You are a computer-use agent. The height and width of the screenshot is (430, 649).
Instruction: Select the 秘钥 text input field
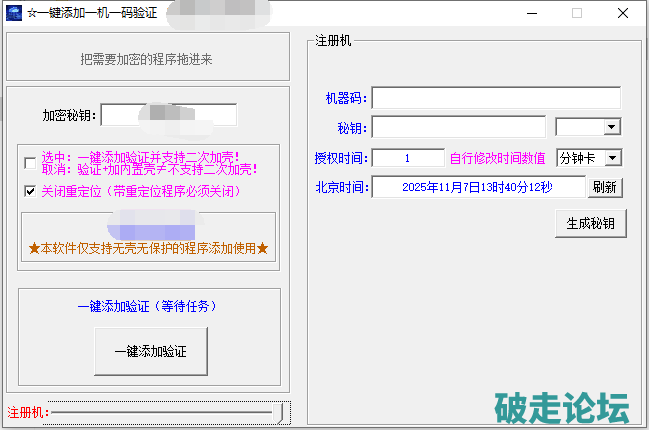tap(459, 127)
